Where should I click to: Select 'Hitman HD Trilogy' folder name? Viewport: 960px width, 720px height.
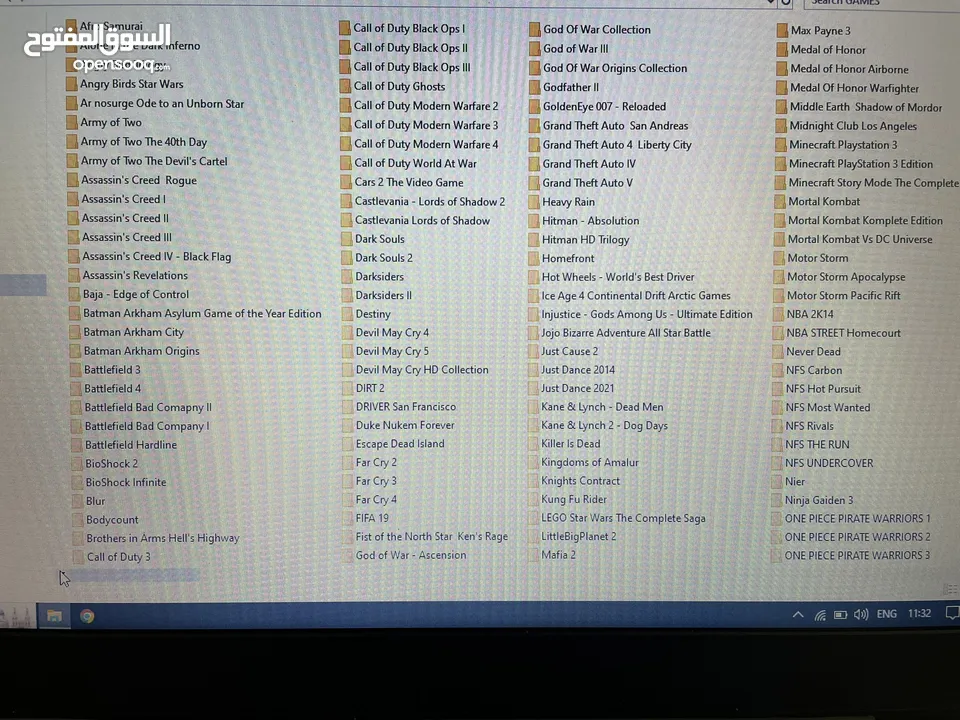[x=585, y=240]
